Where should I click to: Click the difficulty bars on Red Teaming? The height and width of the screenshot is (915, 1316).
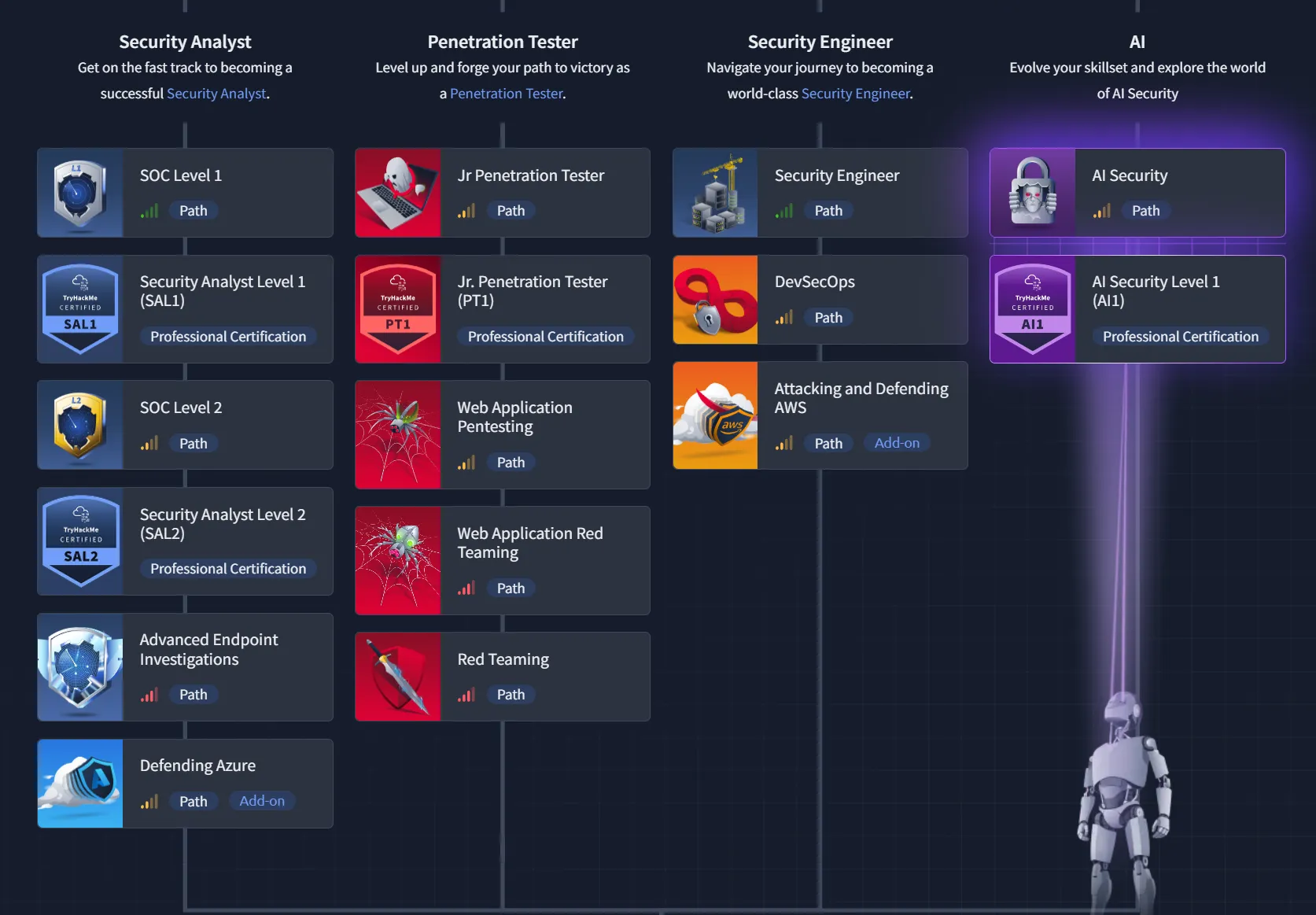[466, 695]
